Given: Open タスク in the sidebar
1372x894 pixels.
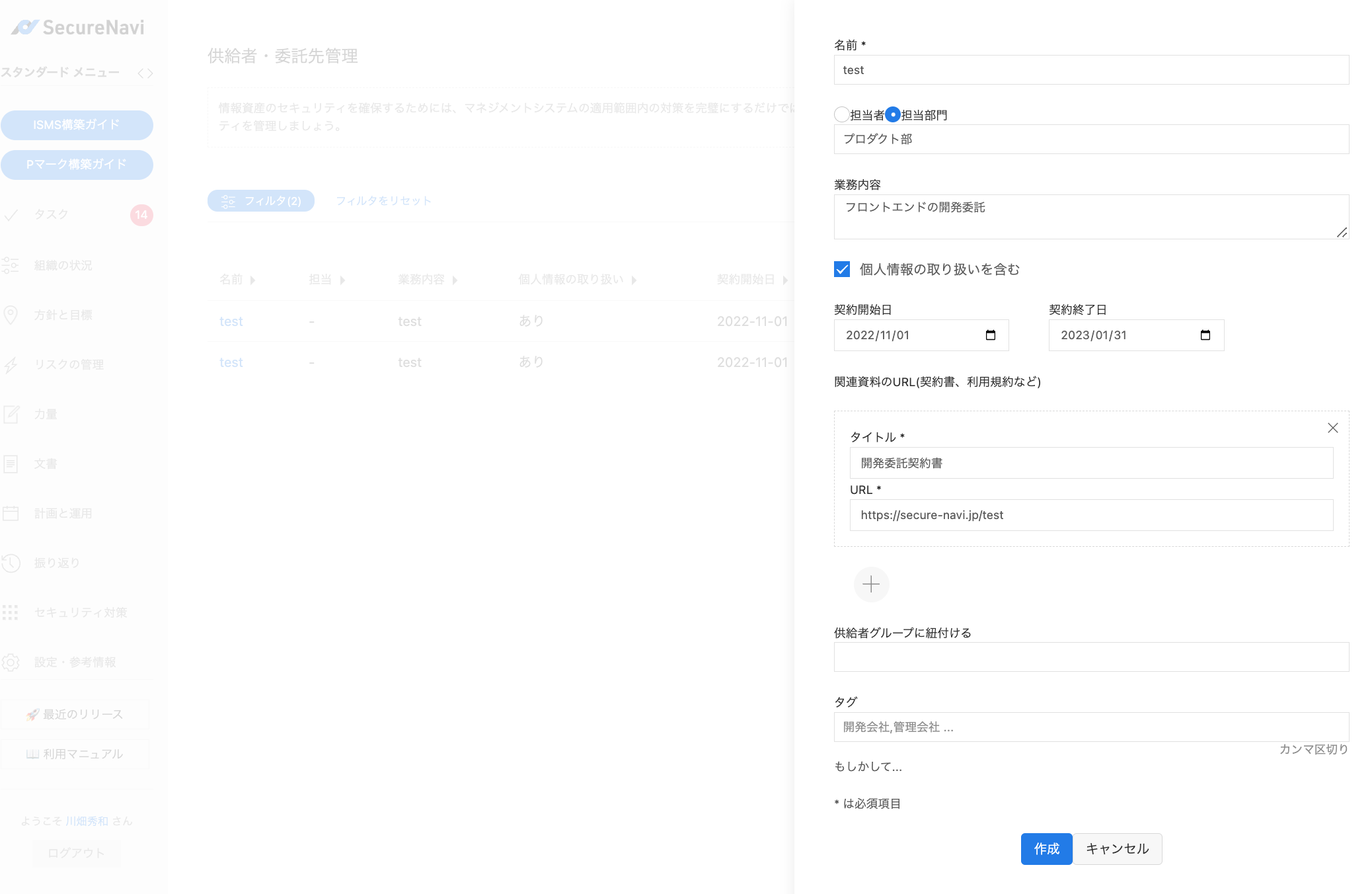Looking at the screenshot, I should [52, 215].
